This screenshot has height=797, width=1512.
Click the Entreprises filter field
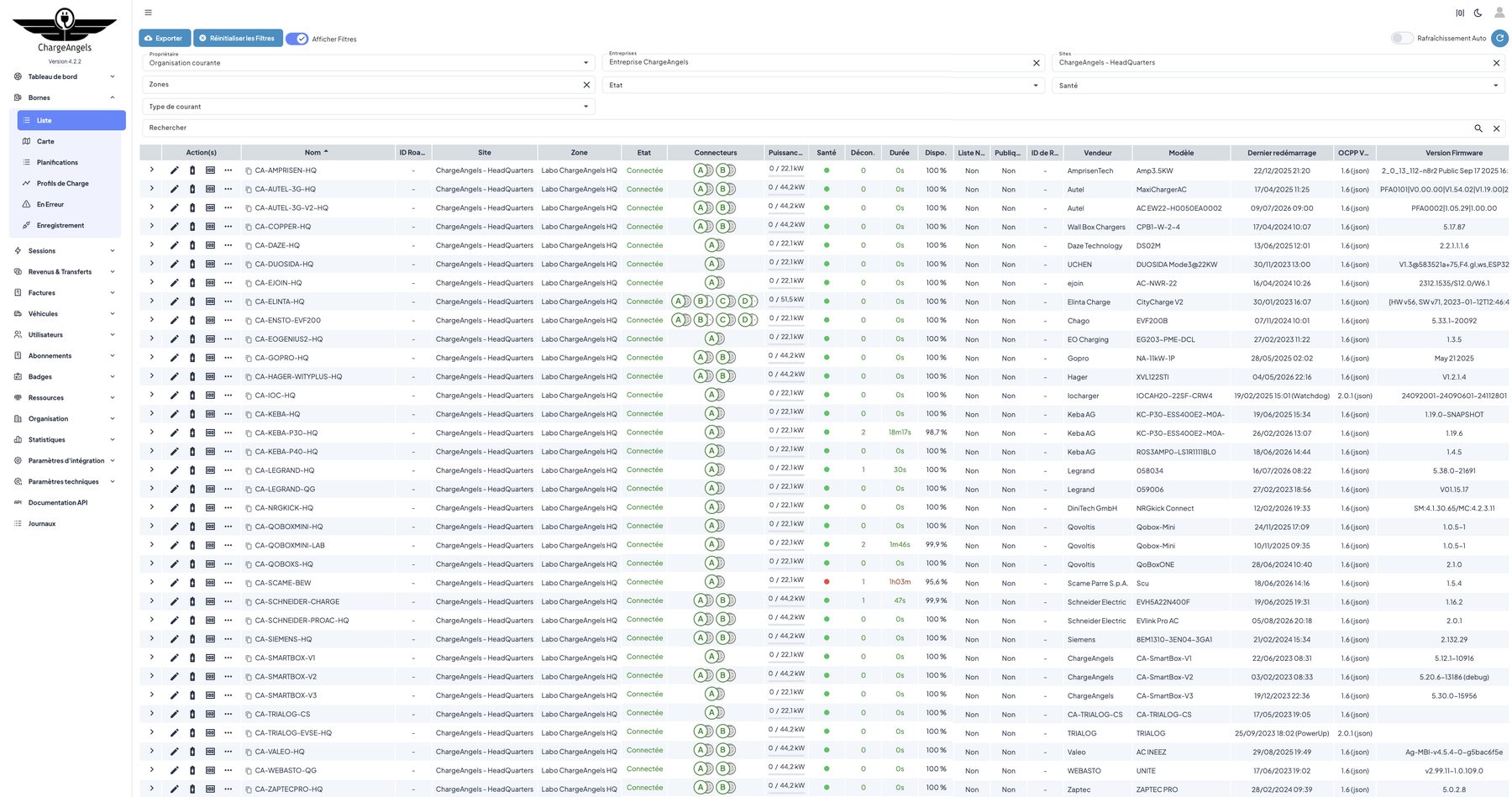click(815, 63)
